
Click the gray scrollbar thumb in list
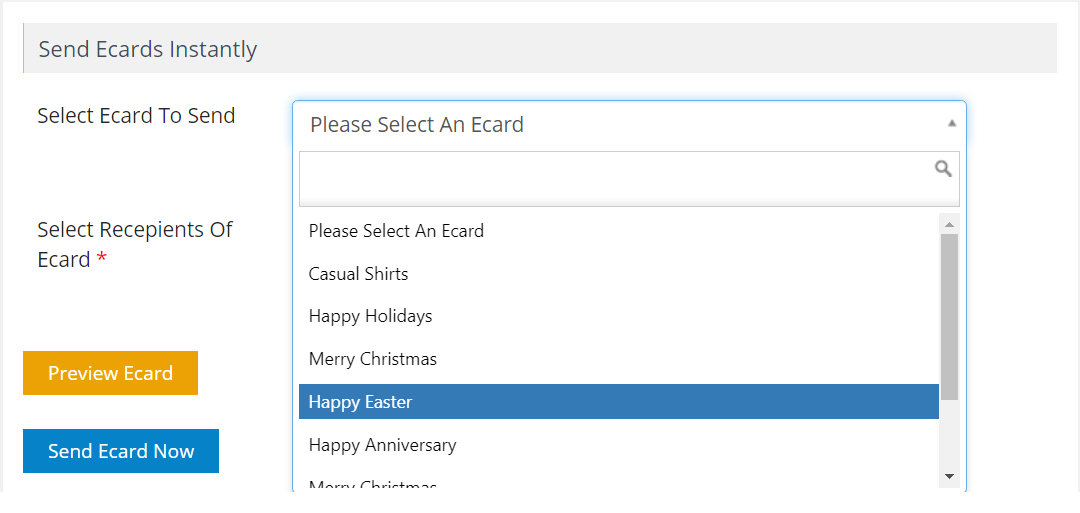[x=949, y=317]
